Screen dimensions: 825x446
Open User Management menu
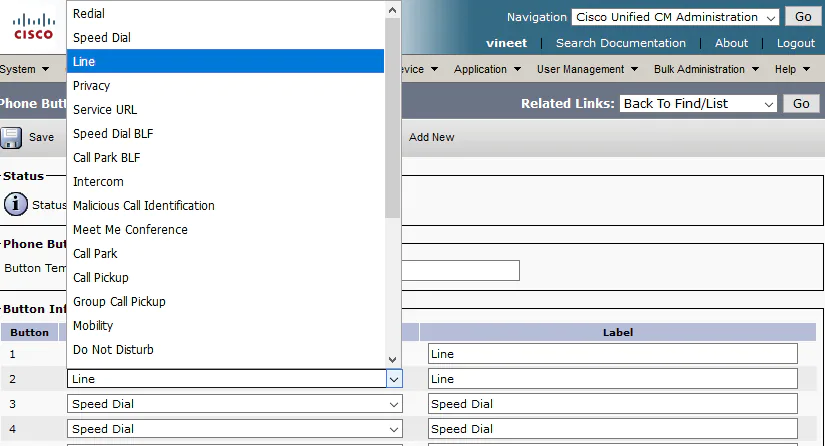coord(587,70)
